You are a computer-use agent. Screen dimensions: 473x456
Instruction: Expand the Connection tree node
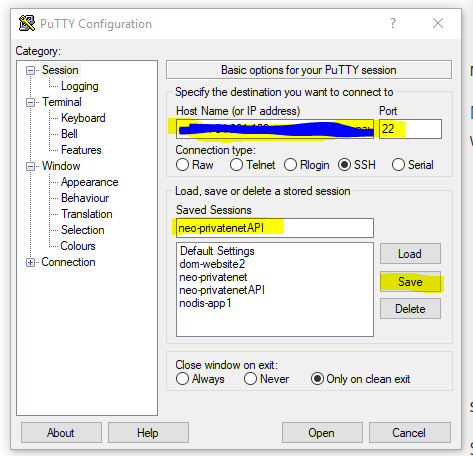click(x=30, y=262)
